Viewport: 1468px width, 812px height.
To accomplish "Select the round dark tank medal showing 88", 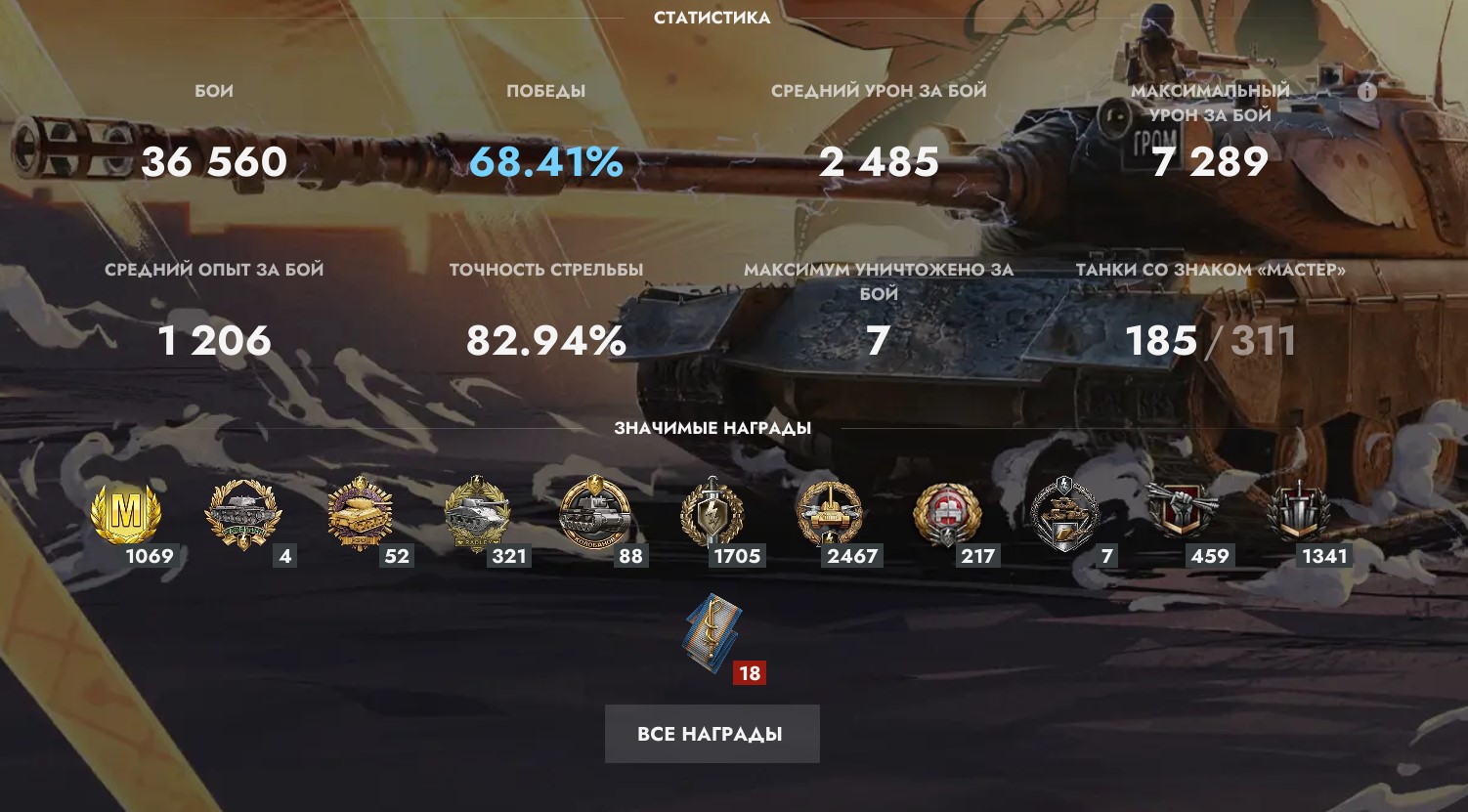I will 596,512.
